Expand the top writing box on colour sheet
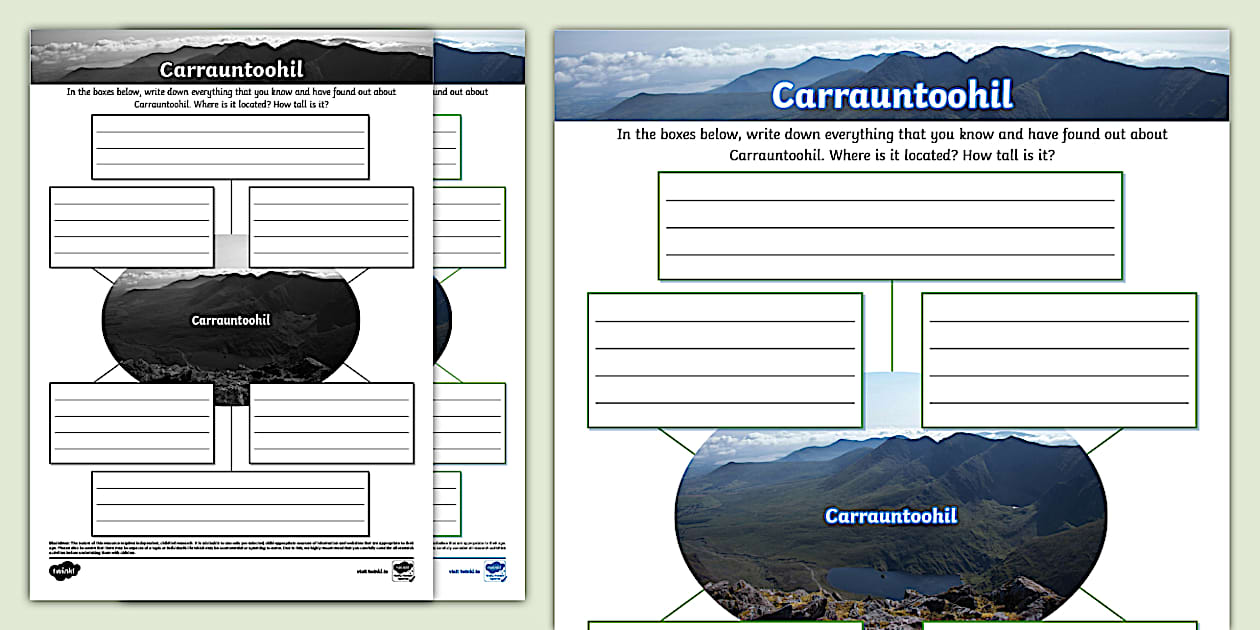 890,225
